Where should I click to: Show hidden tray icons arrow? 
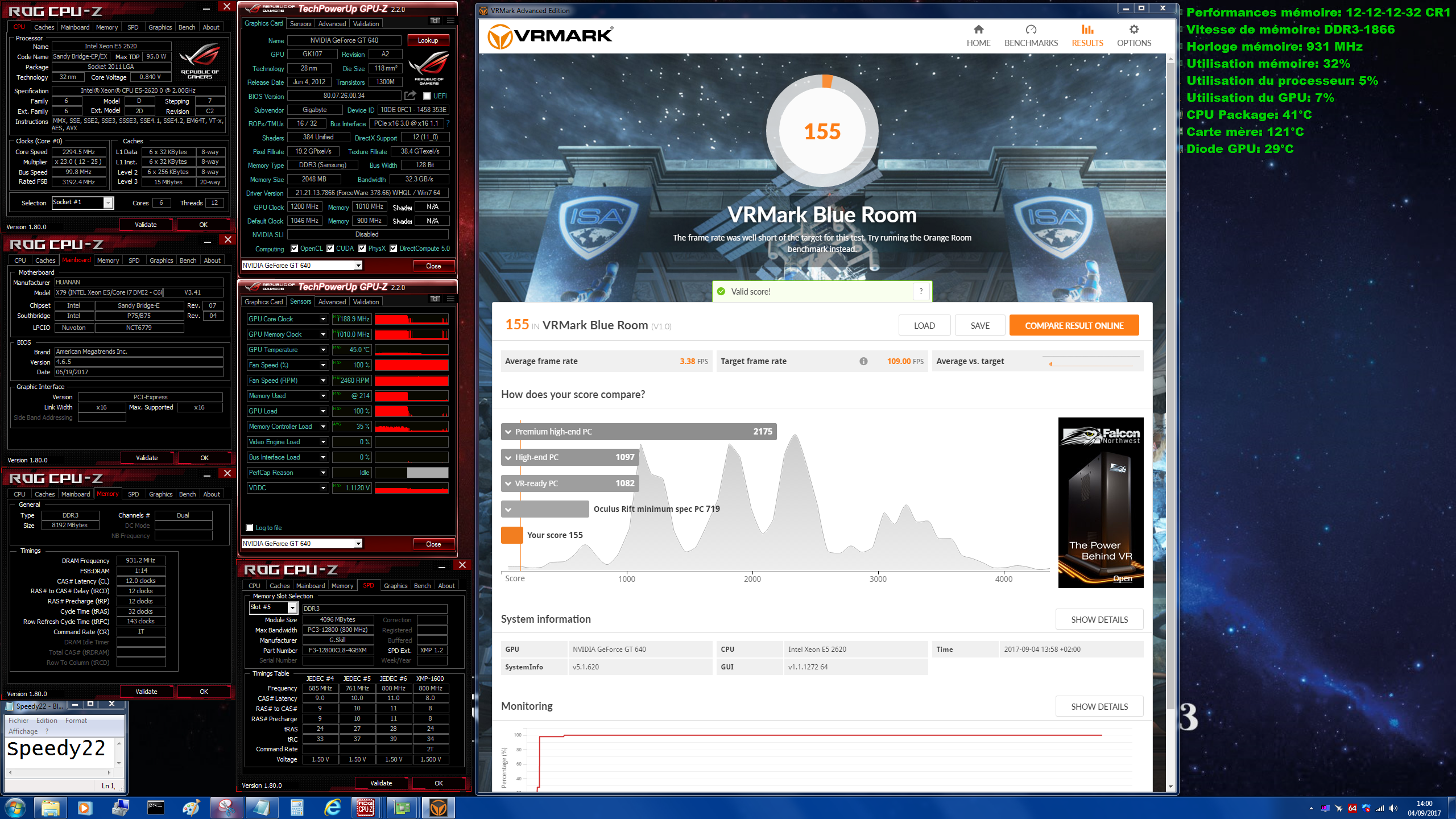coord(1311,808)
